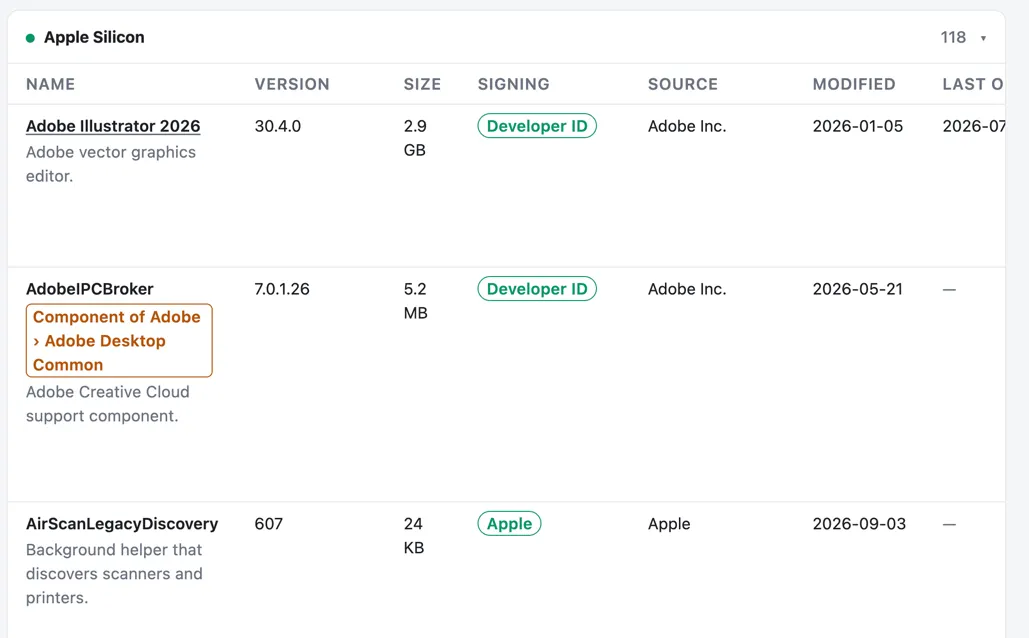The image size is (1029, 638).
Task: Open the Component of Adobe Desktop Common tag
Action: [x=119, y=341]
